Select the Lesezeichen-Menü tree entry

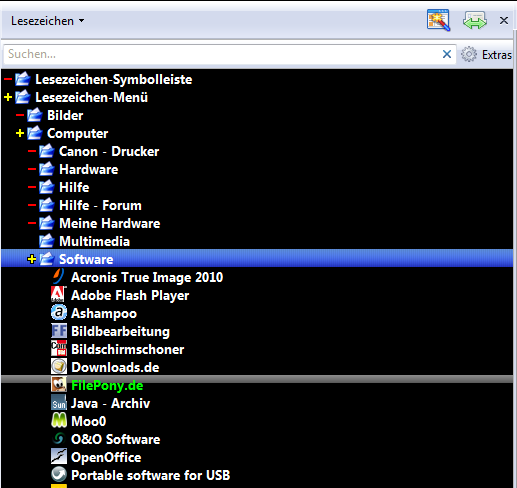click(x=91, y=97)
